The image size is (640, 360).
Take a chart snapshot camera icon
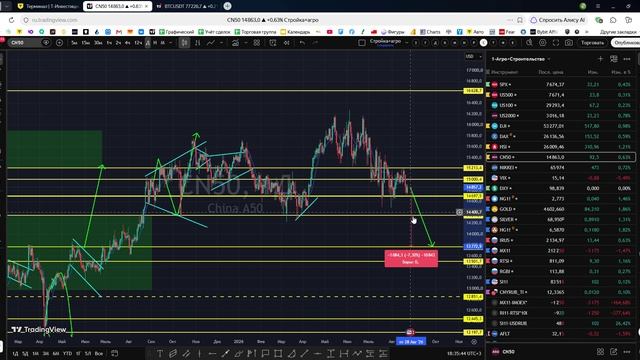(569, 43)
